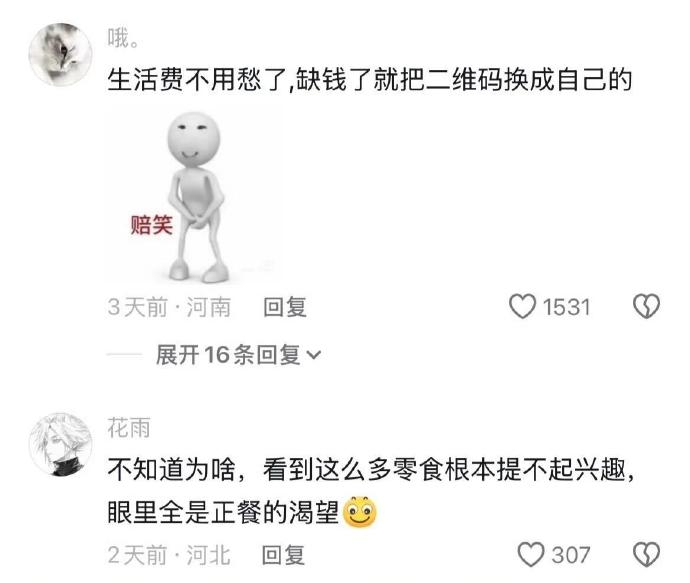Dislike the comment about changing the QR code
The width and height of the screenshot is (690, 583).
pyautogui.click(x=646, y=306)
